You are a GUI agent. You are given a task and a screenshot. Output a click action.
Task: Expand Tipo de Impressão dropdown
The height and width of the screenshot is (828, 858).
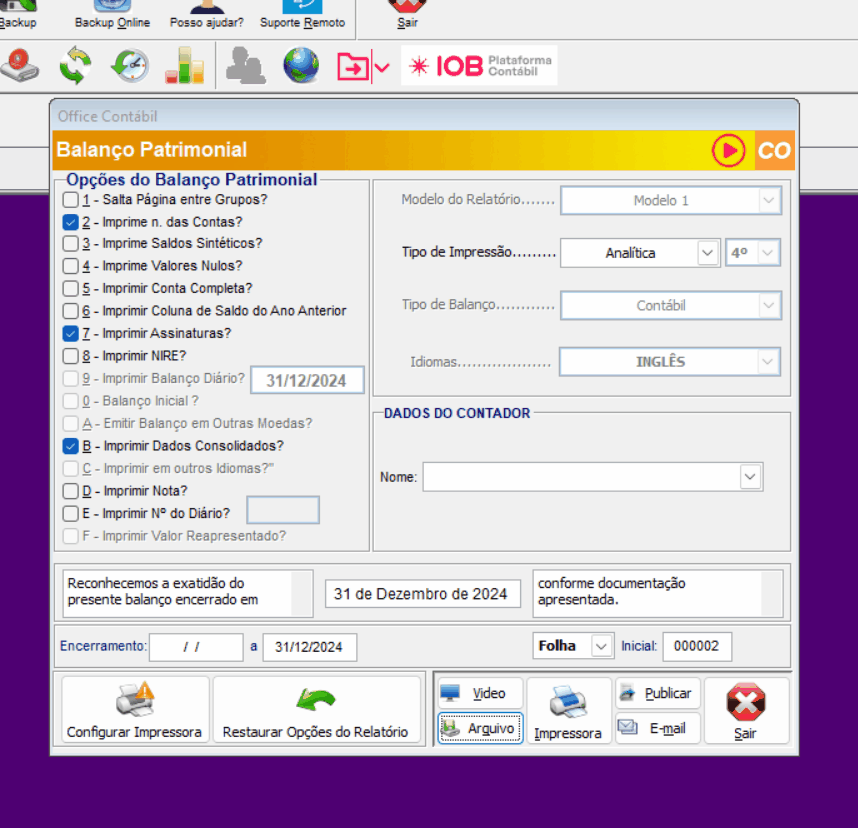click(708, 253)
